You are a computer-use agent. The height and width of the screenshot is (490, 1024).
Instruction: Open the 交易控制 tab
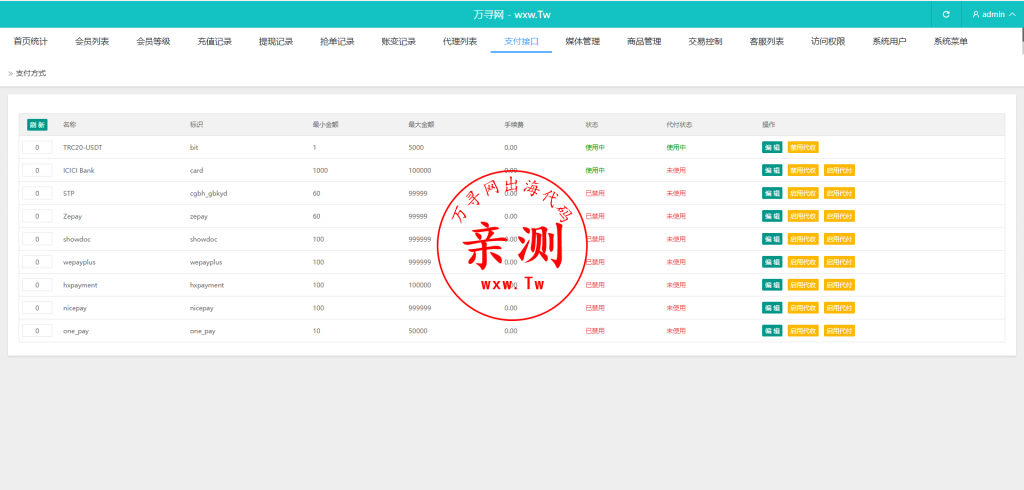(x=705, y=41)
